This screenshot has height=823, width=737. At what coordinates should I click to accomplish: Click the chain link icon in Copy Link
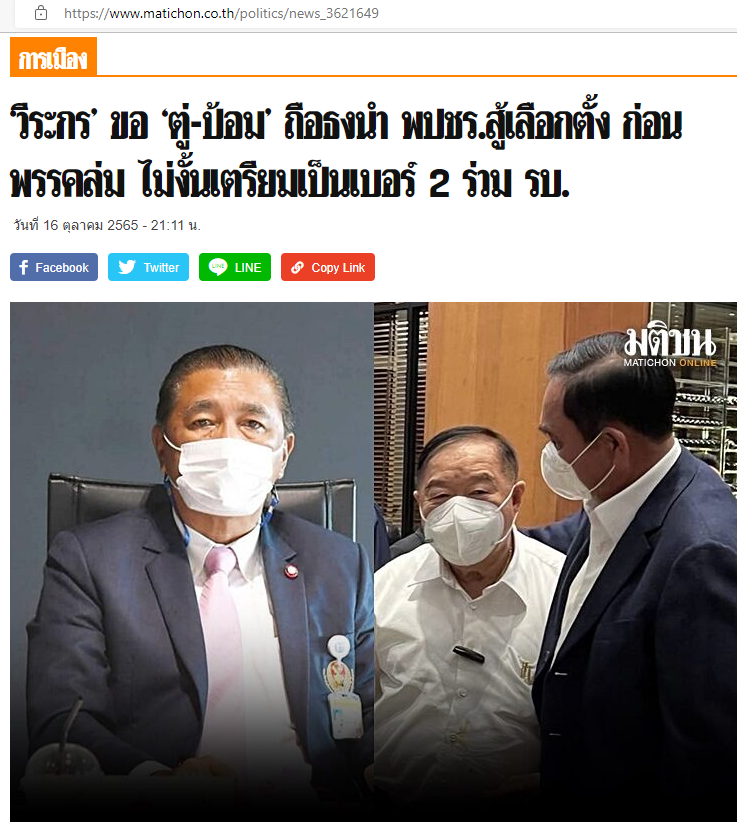click(x=297, y=268)
